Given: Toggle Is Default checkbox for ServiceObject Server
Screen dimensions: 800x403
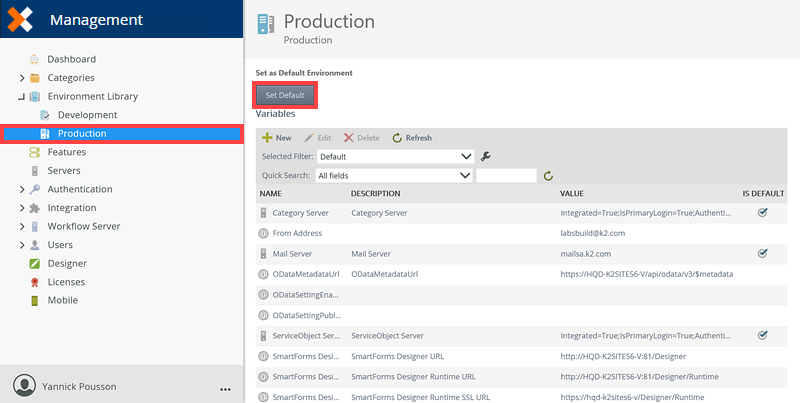Looking at the screenshot, I should 762,335.
